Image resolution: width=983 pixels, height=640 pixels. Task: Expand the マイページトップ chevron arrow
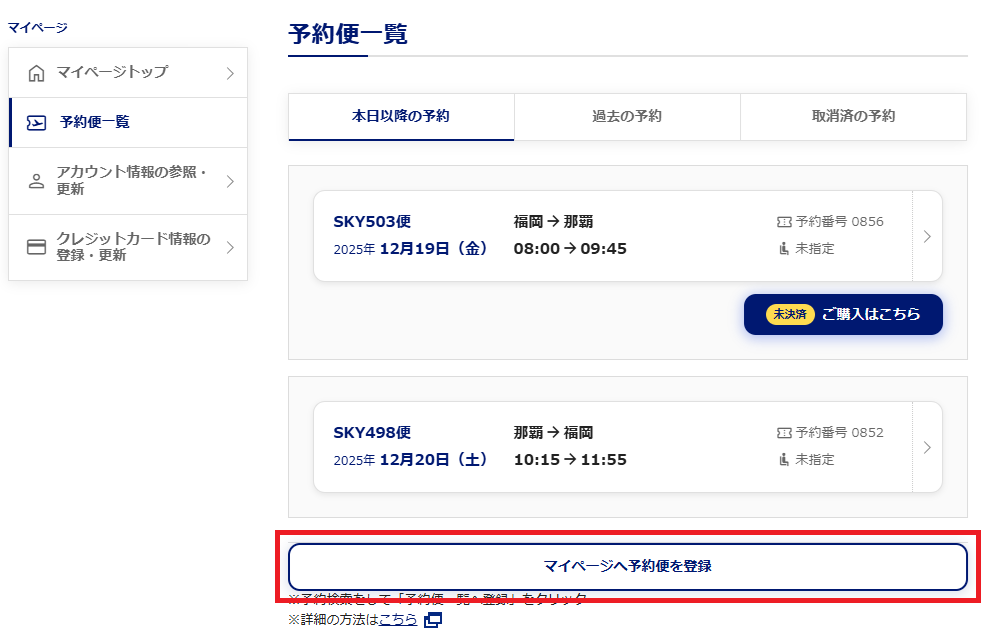pos(229,73)
